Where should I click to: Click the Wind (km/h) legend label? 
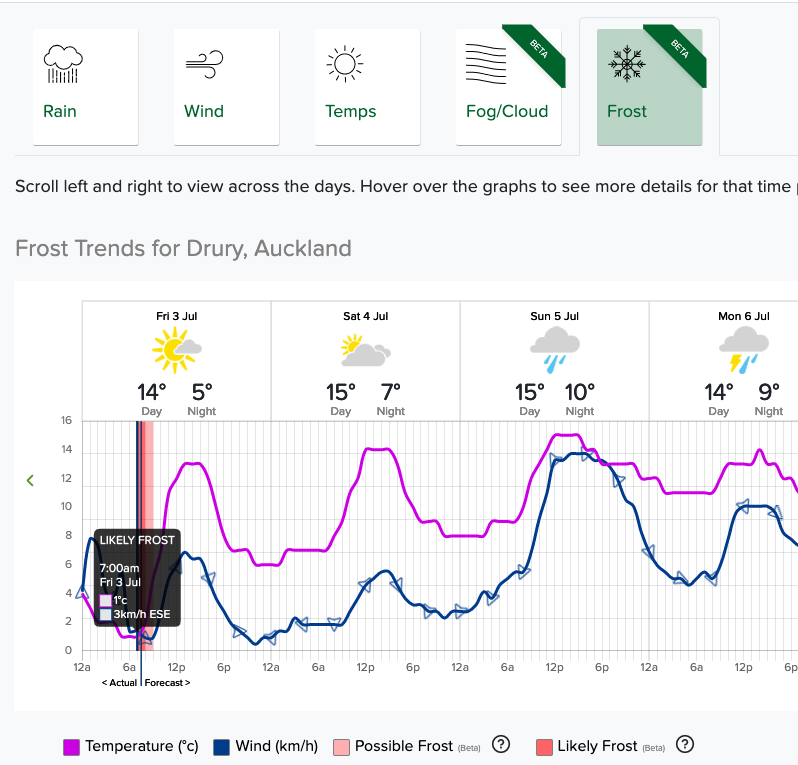point(277,746)
